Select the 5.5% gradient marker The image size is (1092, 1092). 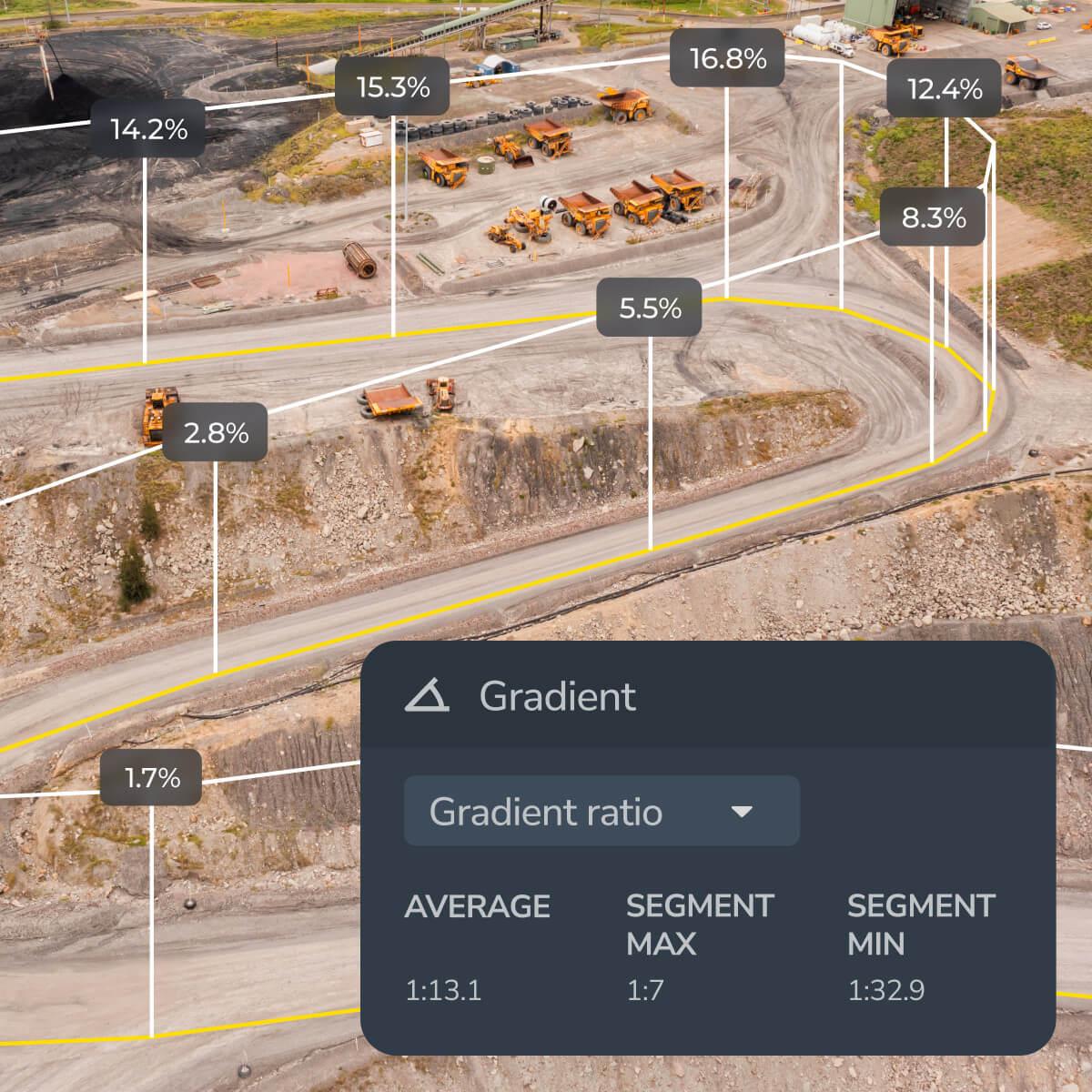pos(649,308)
